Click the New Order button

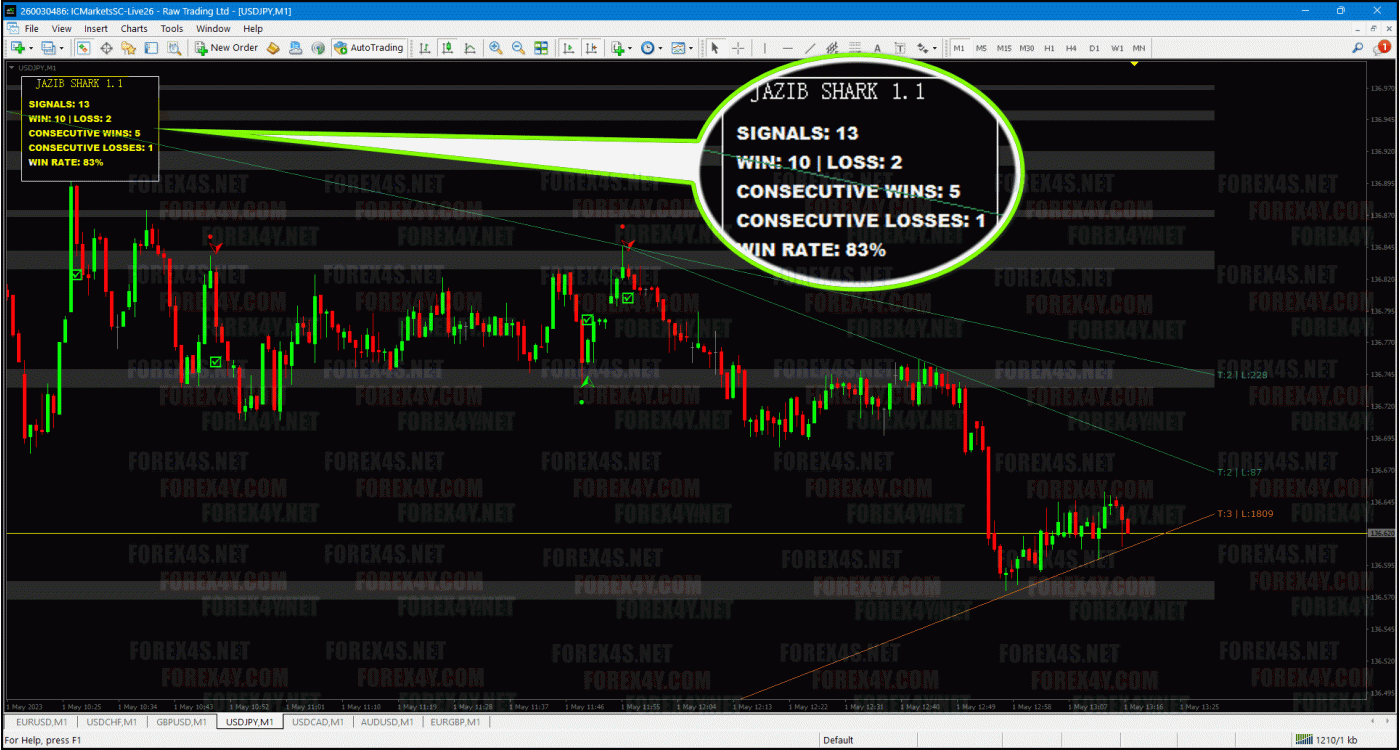coord(227,48)
